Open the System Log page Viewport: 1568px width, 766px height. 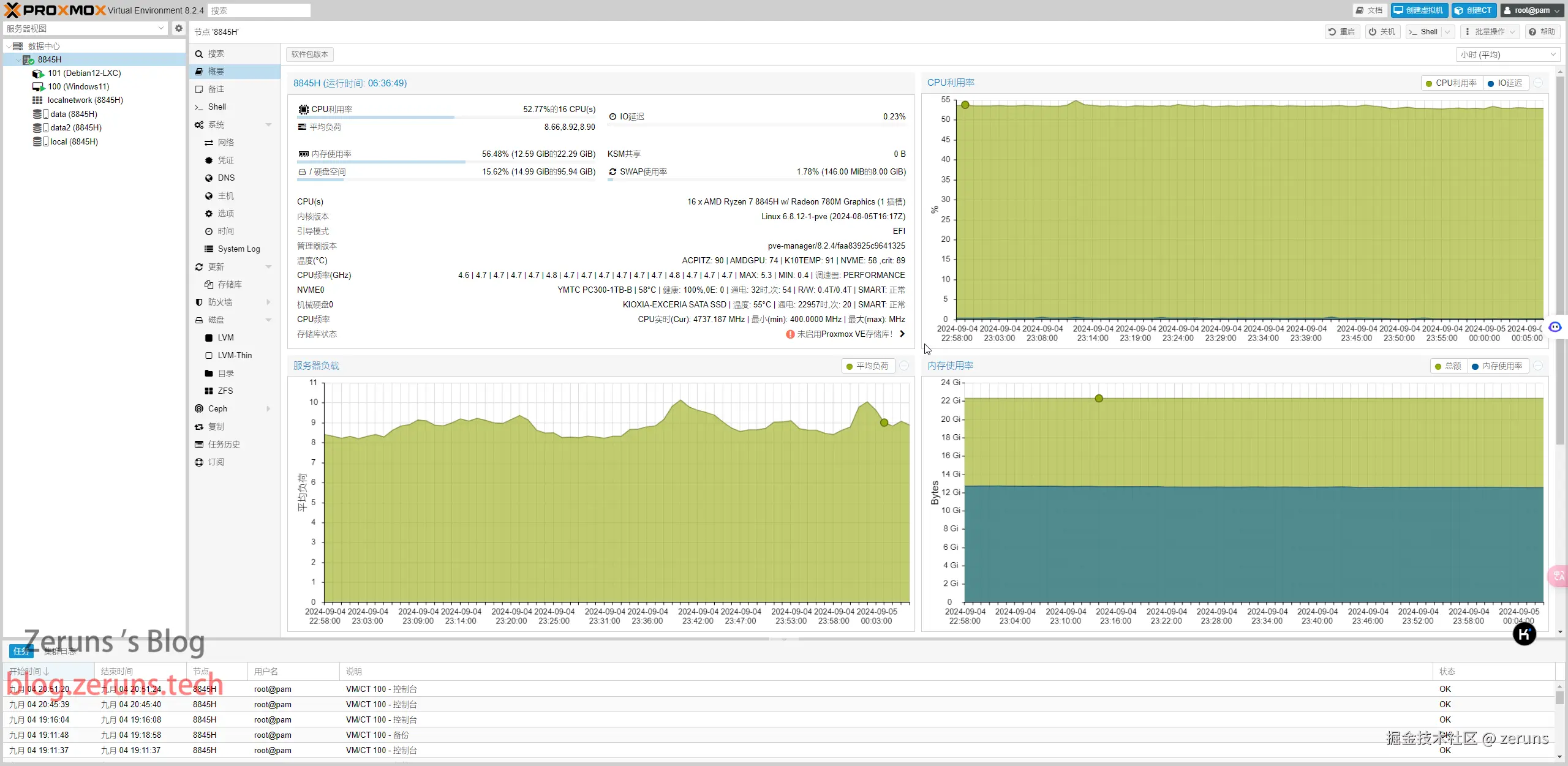coord(238,249)
